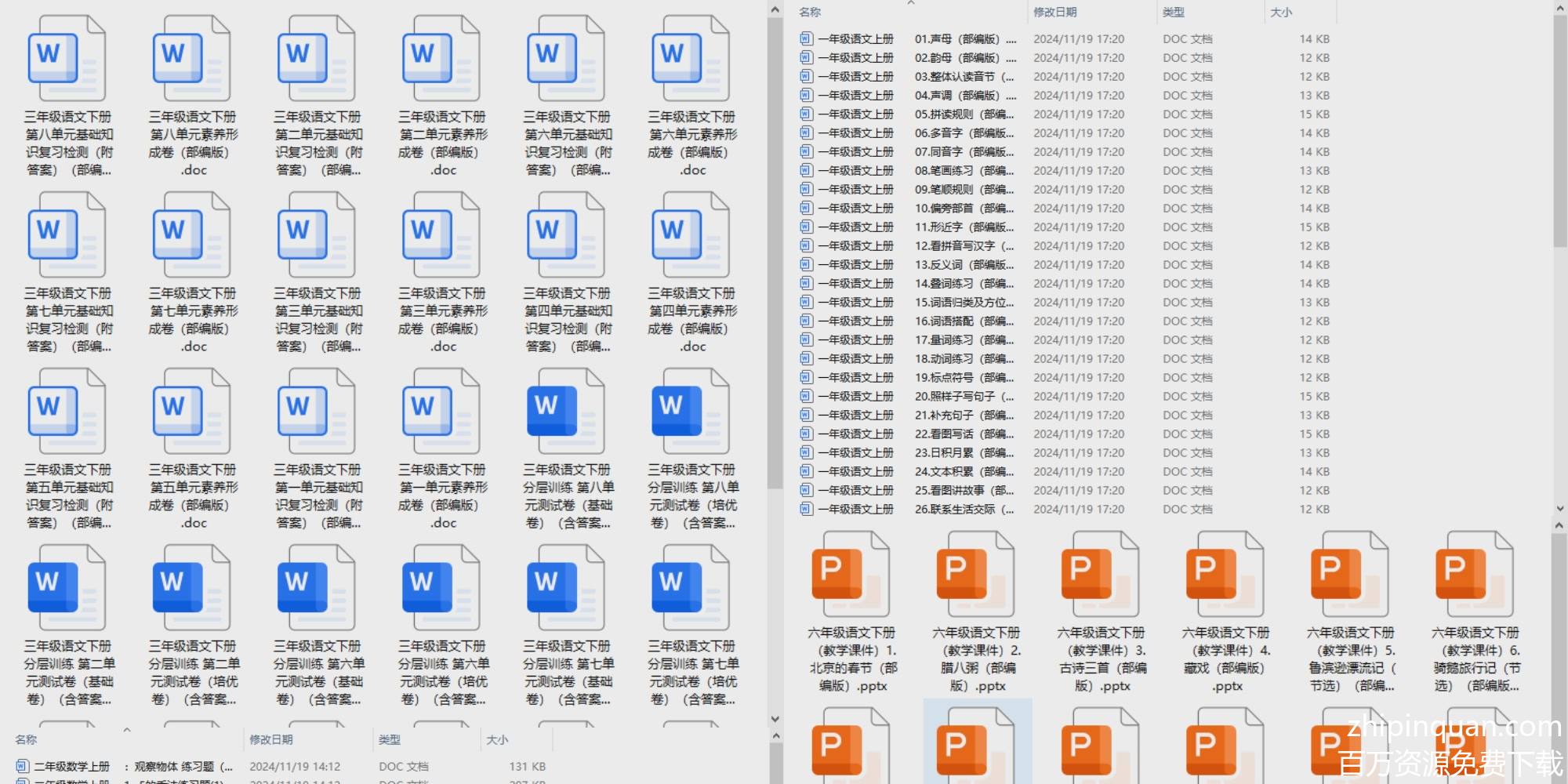Click the 一年级语文上册 list scrollbar thumb
The height and width of the screenshot is (784, 1568).
pos(1560,132)
